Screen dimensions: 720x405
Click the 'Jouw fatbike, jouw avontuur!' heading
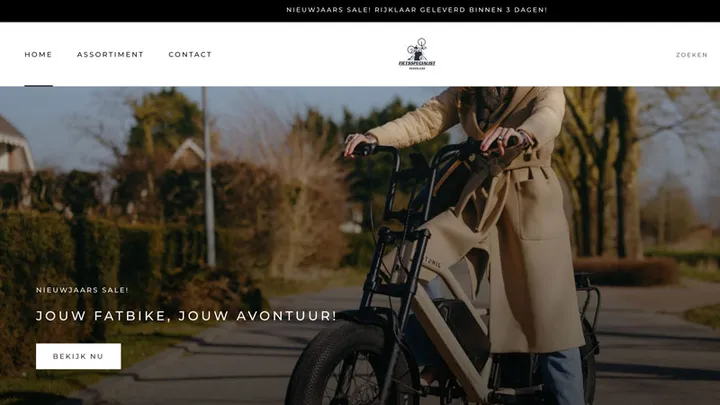186,316
